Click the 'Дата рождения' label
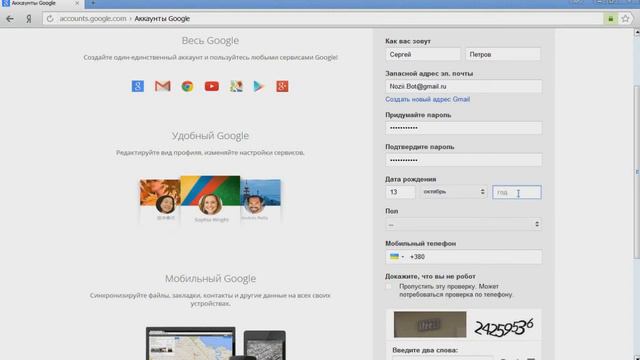This screenshot has height=360, width=640. pos(411,179)
